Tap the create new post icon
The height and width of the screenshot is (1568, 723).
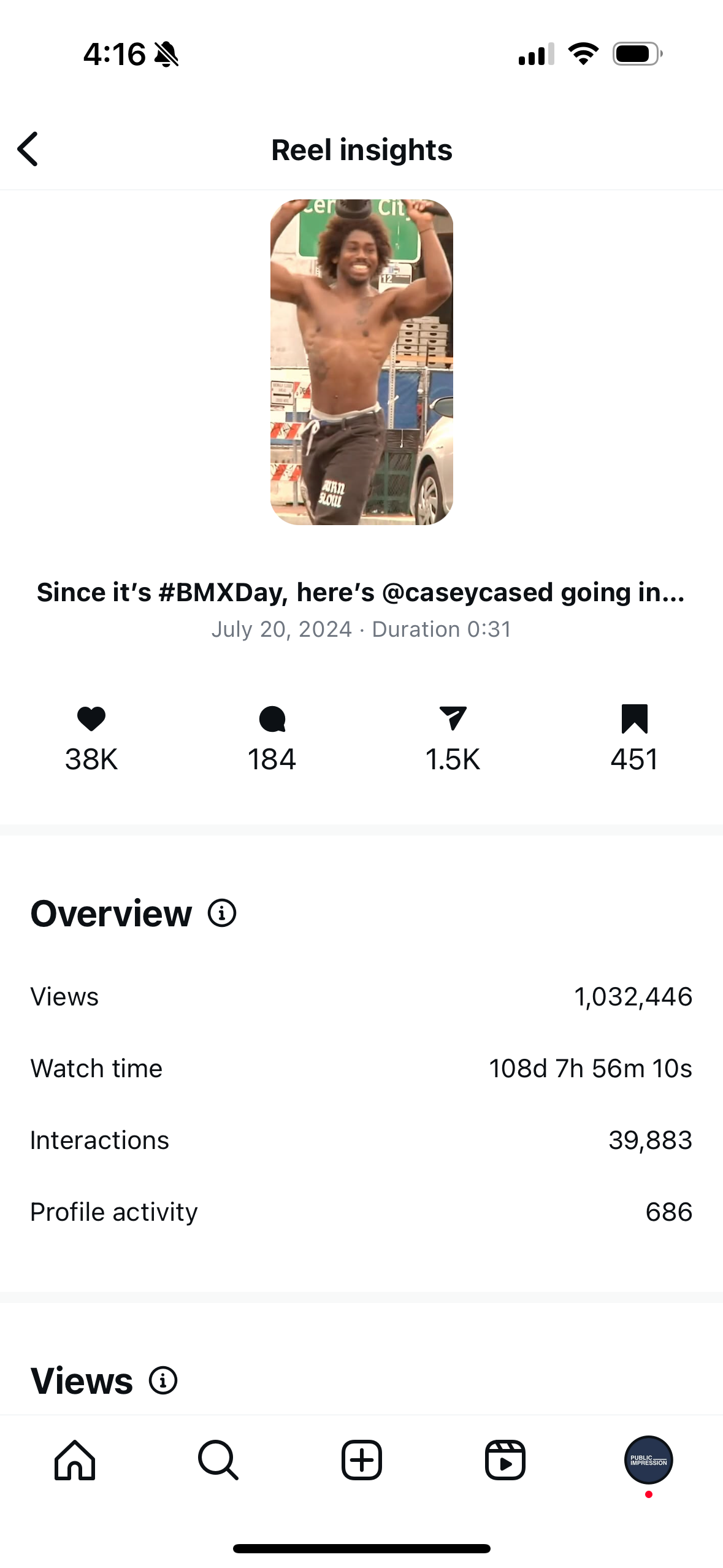click(362, 1460)
